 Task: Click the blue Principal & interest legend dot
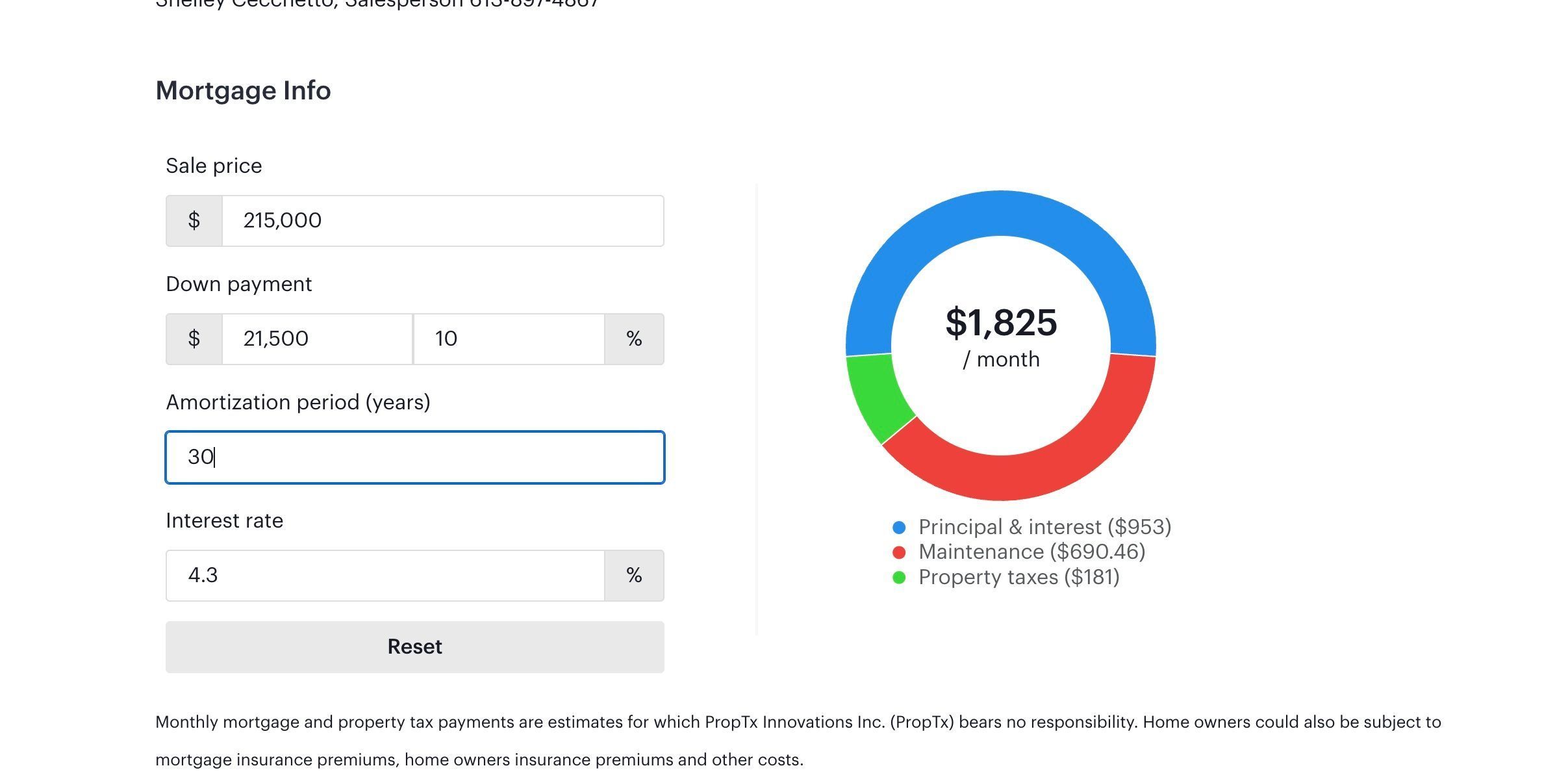pos(899,528)
